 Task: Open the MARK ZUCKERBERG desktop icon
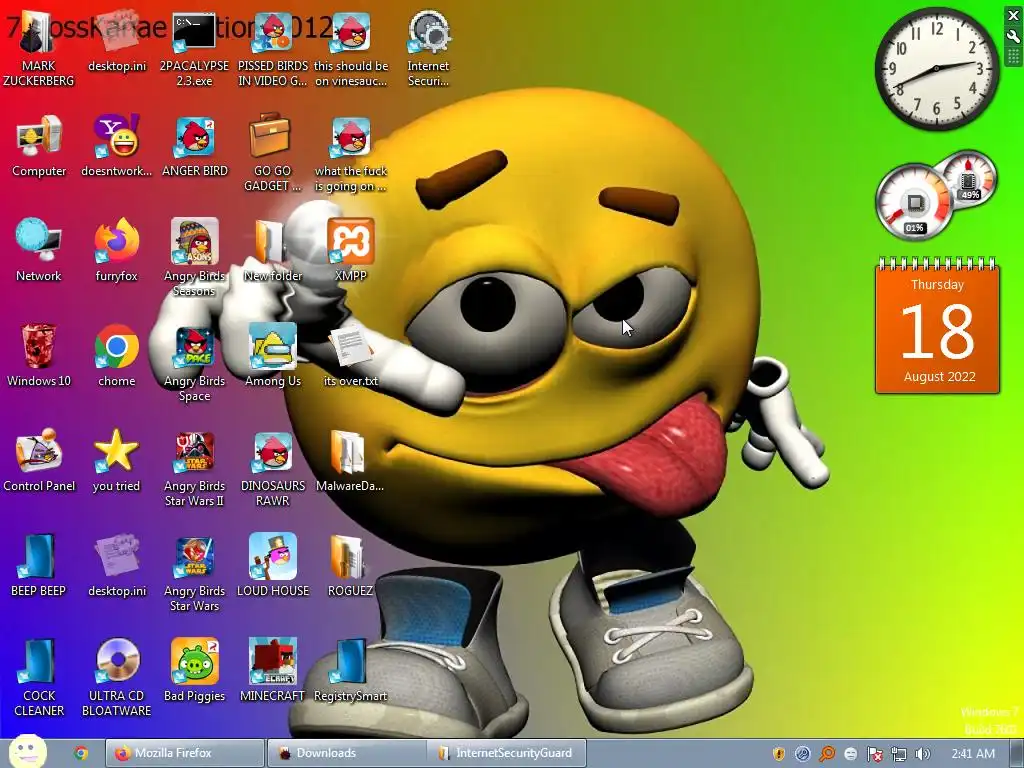coord(39,48)
